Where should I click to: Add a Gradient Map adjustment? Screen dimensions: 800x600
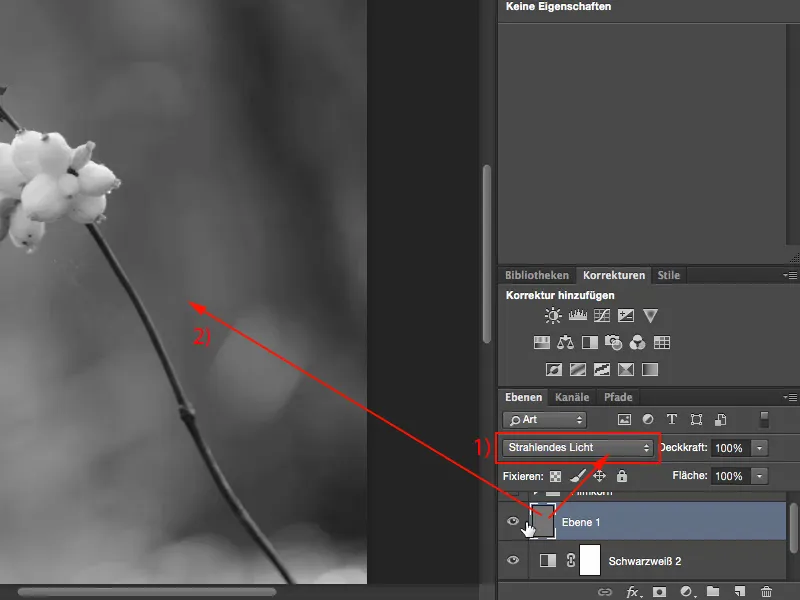click(650, 369)
